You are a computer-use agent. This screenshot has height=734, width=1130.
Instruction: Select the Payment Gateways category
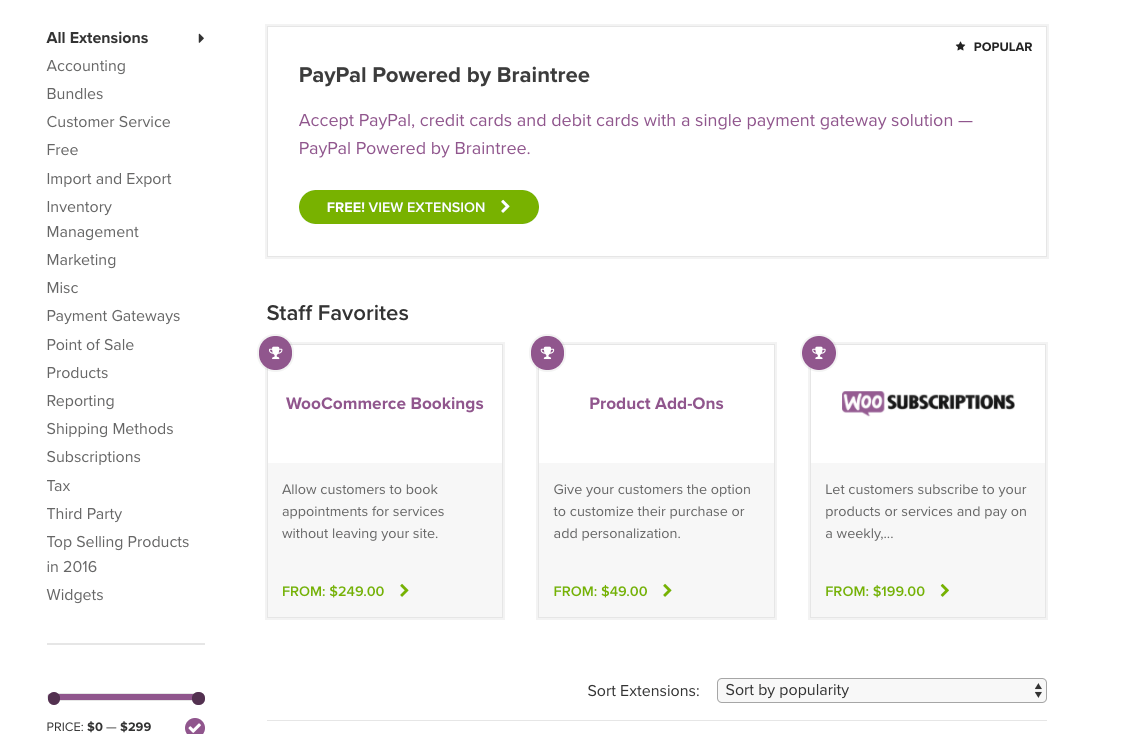(113, 316)
